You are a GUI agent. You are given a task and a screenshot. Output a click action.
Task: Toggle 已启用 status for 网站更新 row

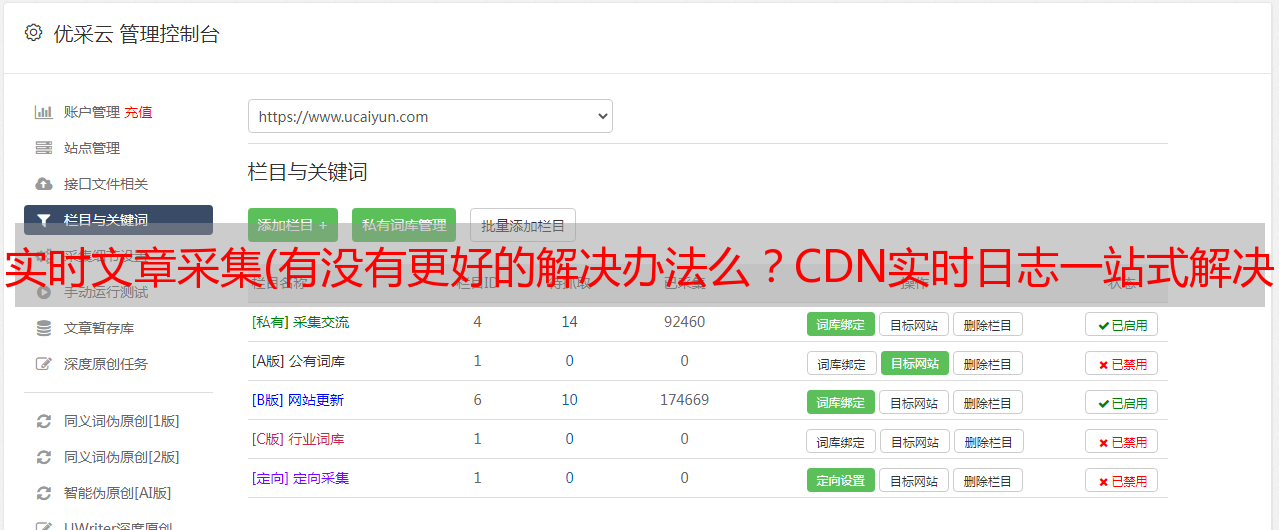[1122, 402]
